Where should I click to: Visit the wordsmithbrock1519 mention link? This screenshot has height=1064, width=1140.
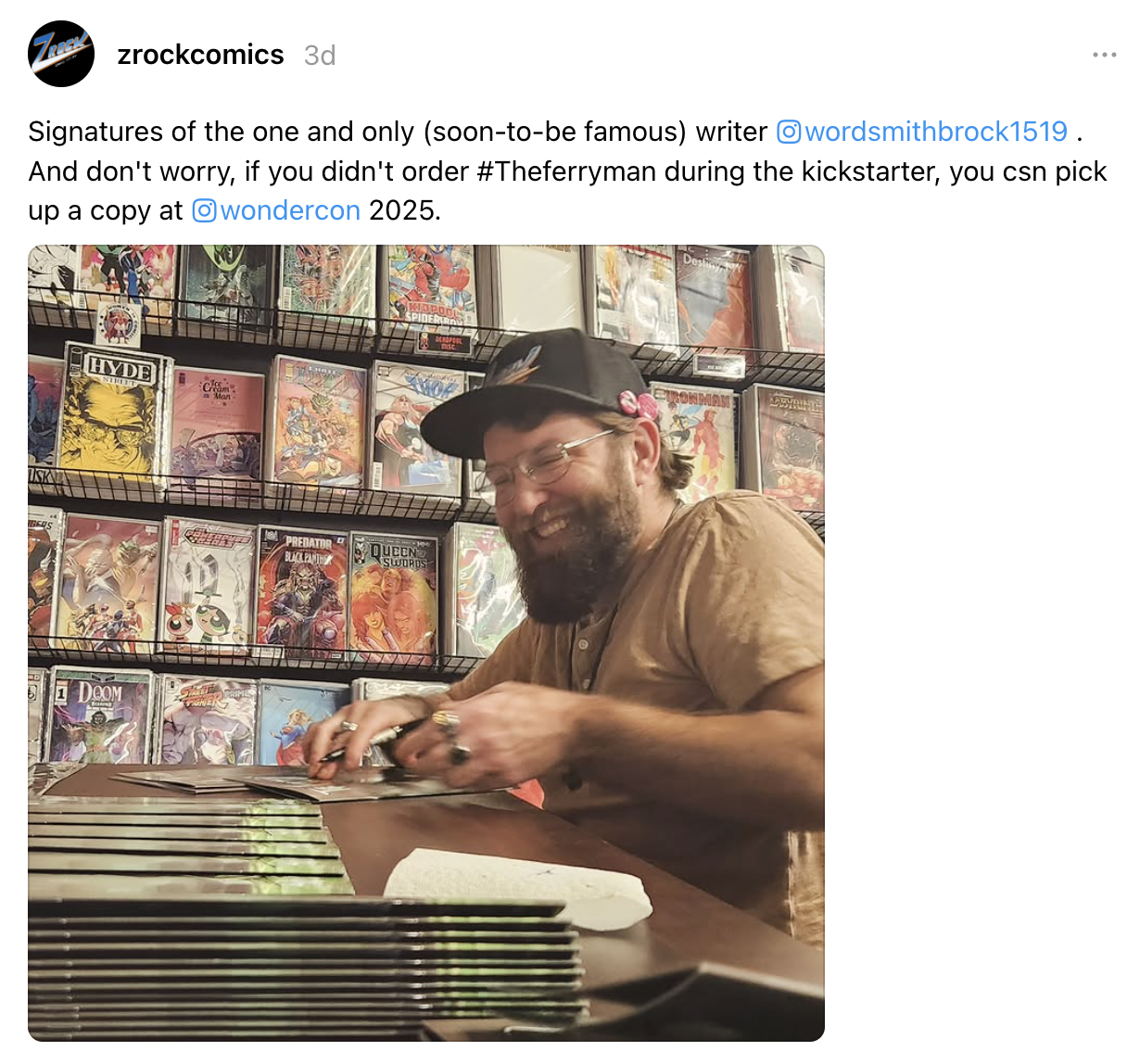coord(936,132)
